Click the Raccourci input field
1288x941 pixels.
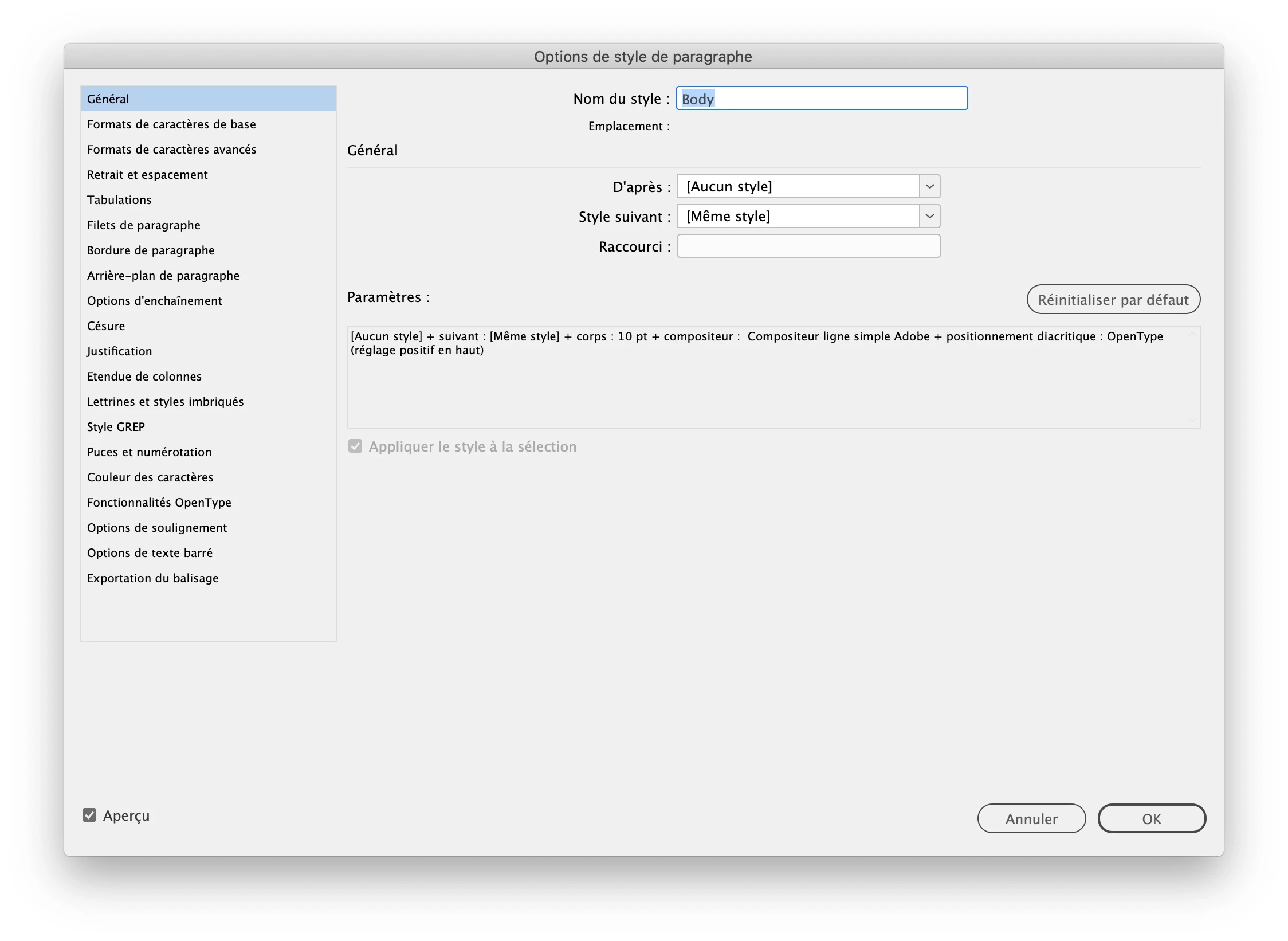(x=808, y=246)
